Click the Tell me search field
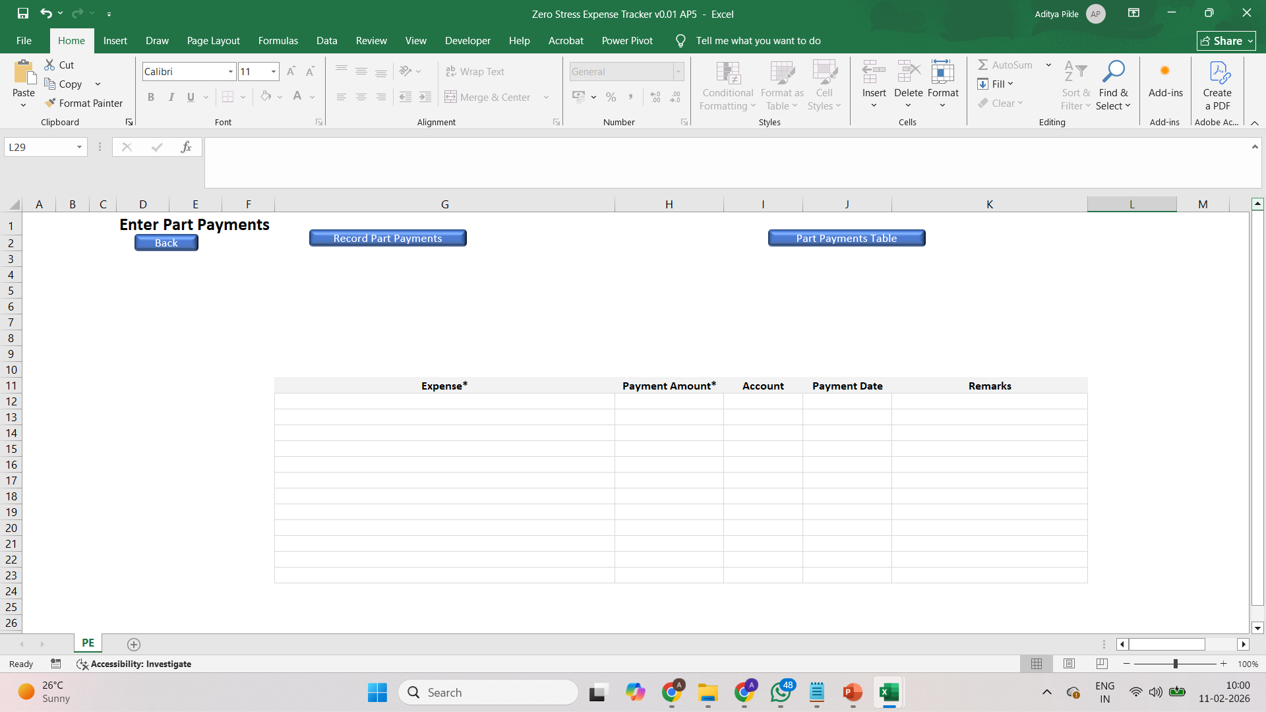The image size is (1266, 712). [758, 41]
